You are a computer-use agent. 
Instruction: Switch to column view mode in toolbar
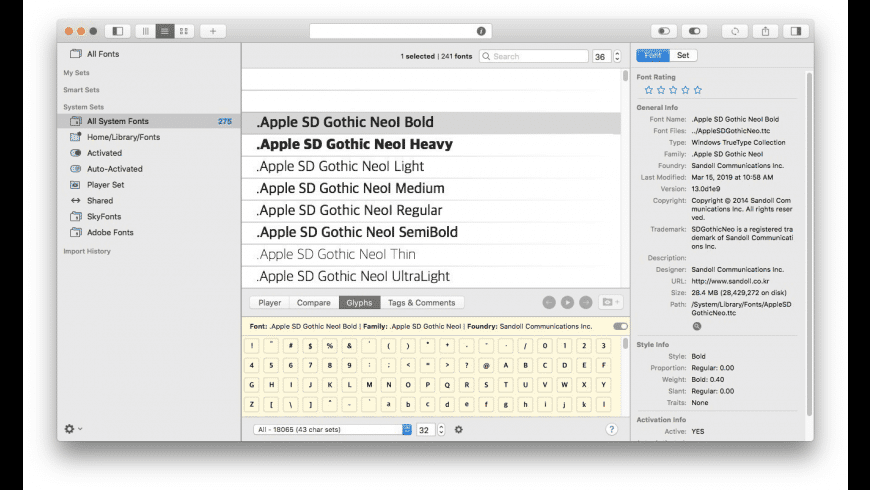(x=145, y=31)
